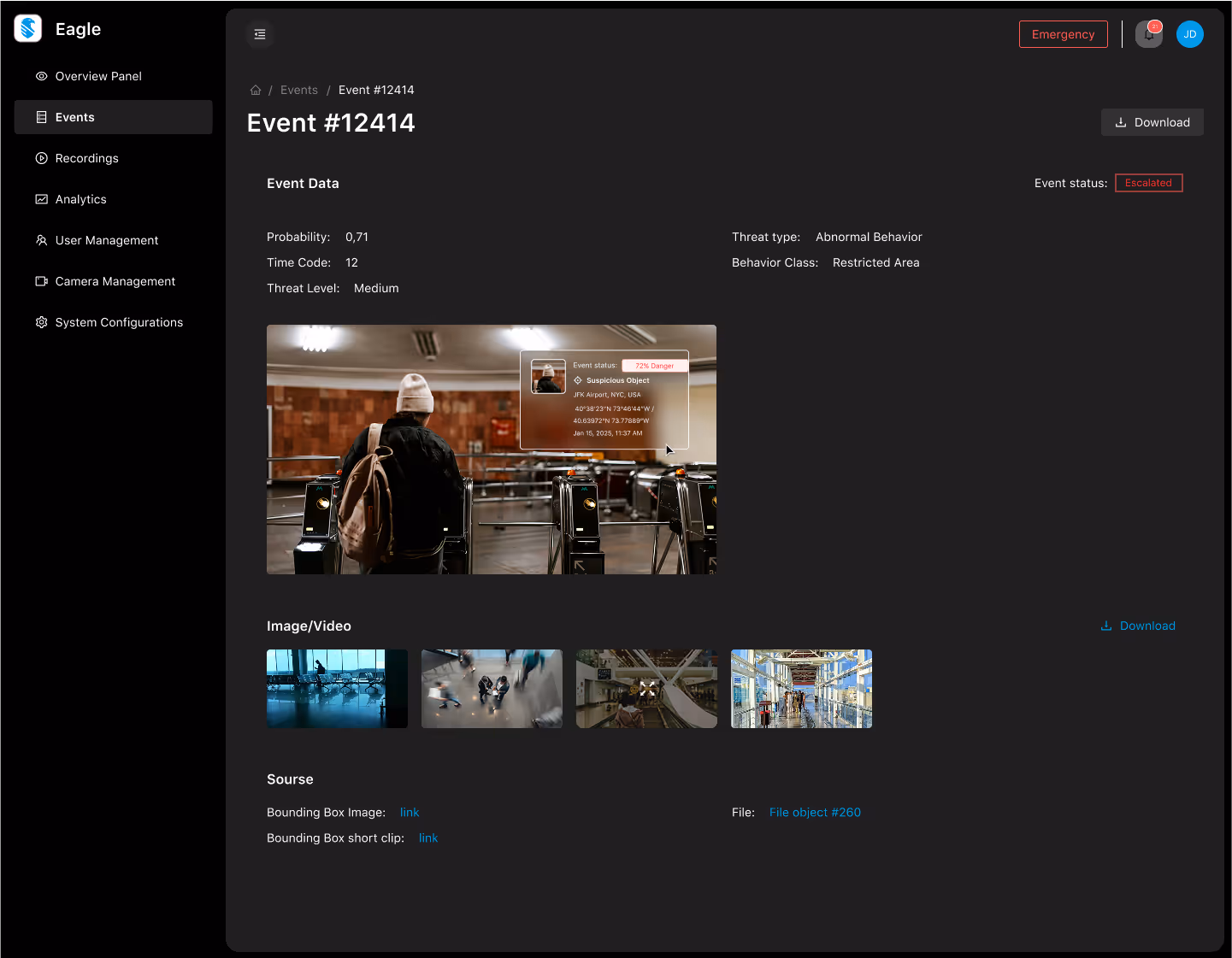Select the Recordings sidebar icon
The image size is (1232, 958).
[x=41, y=158]
